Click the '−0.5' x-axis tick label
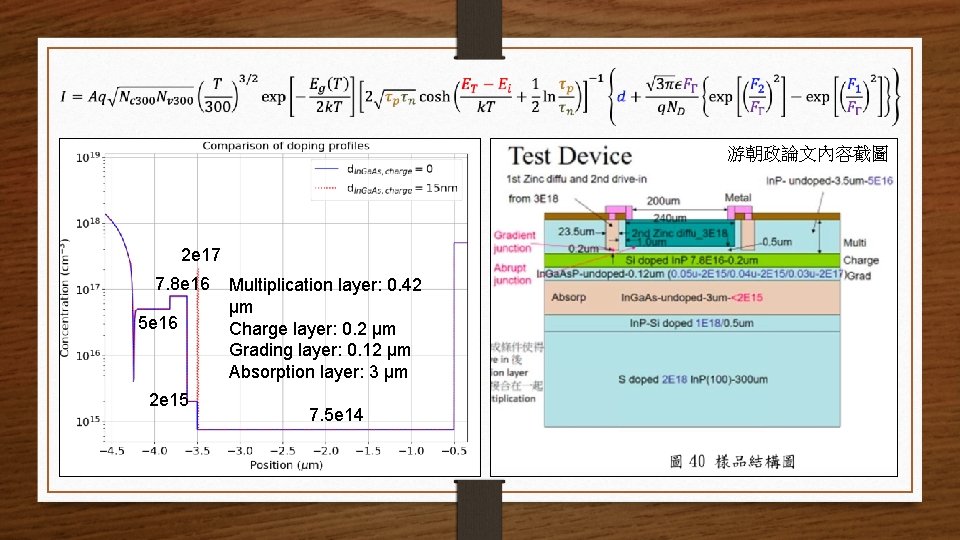 pyautogui.click(x=454, y=451)
